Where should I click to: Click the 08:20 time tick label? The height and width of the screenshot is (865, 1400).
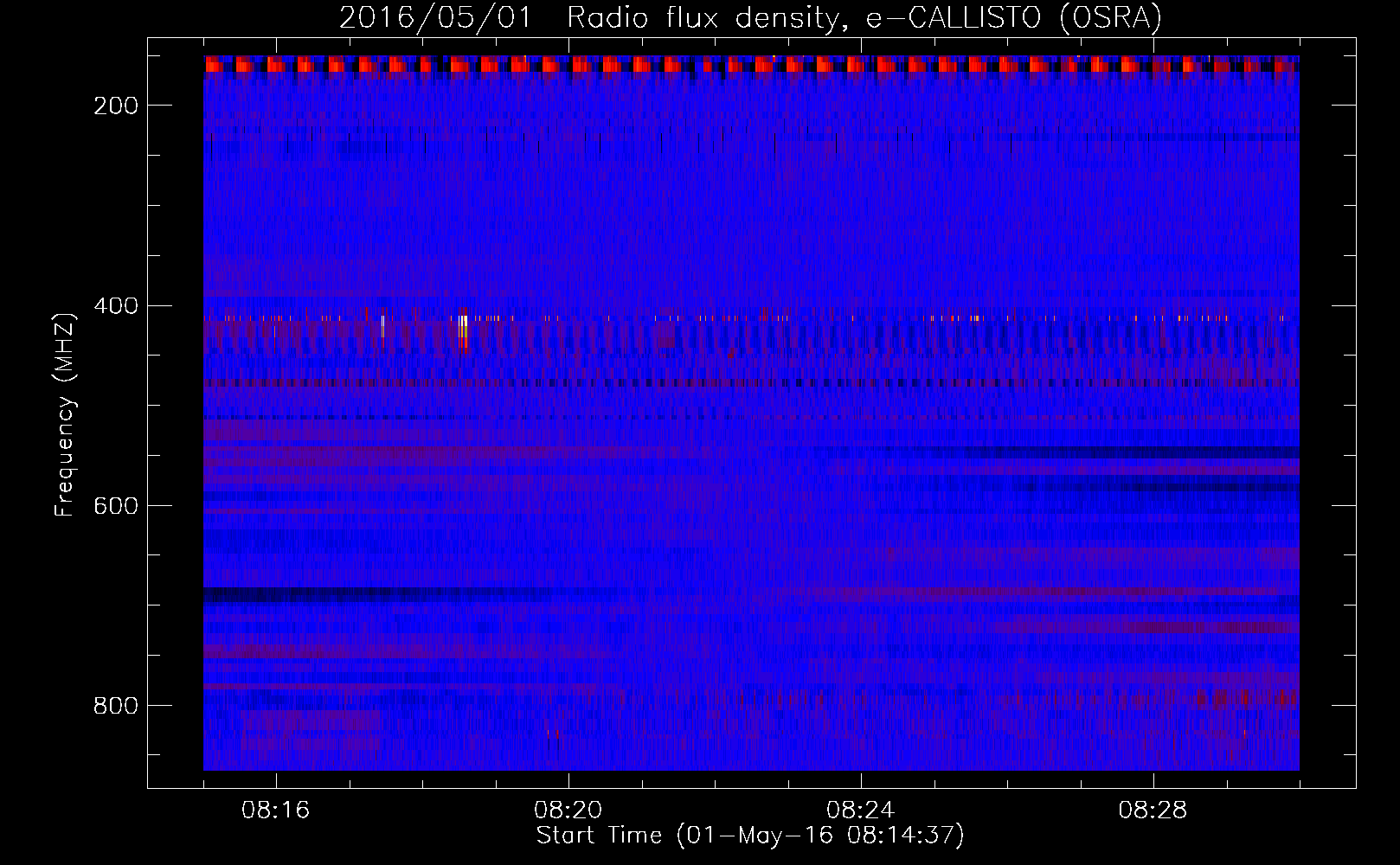tap(568, 811)
